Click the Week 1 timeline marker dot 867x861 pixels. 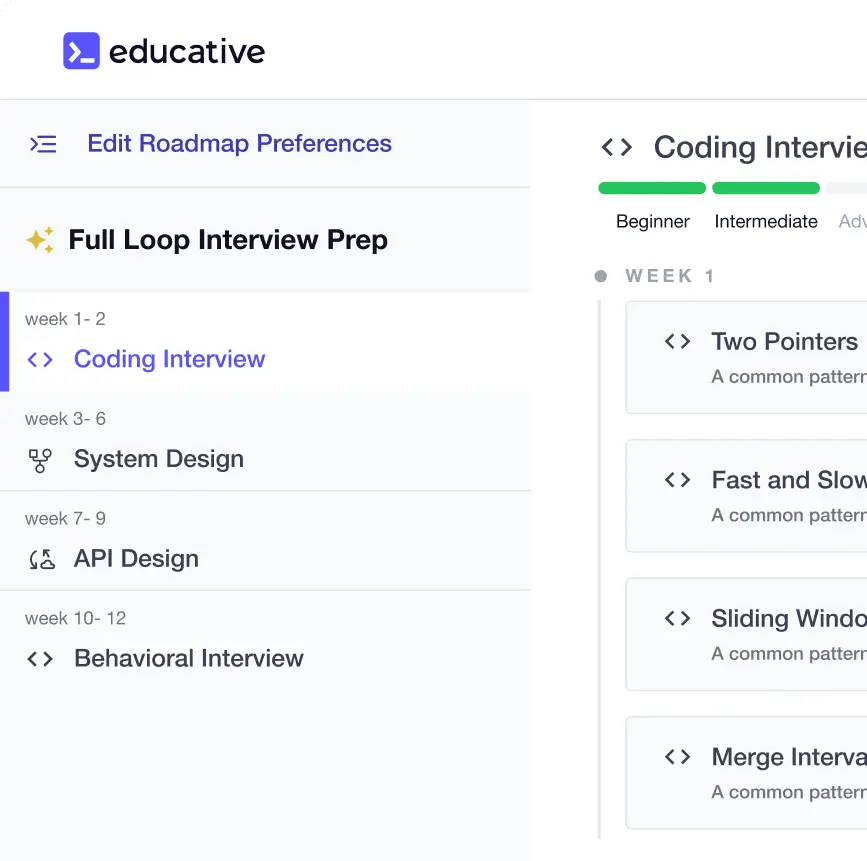[x=600, y=277]
